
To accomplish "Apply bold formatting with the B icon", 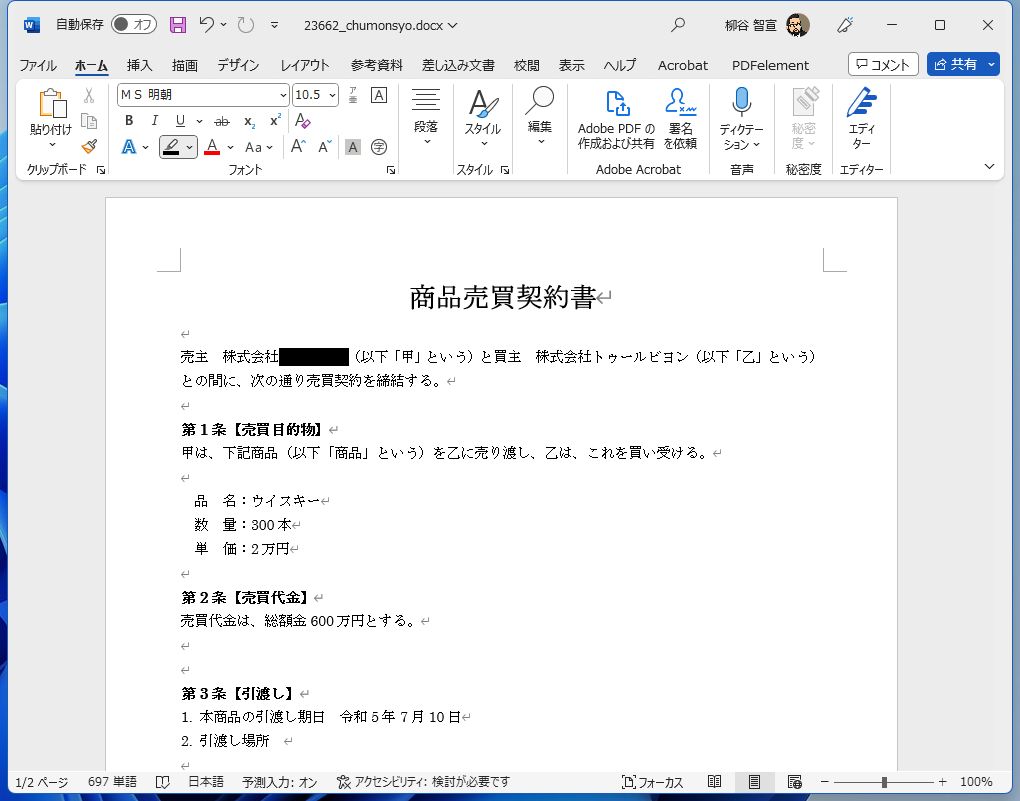I will pyautogui.click(x=129, y=119).
